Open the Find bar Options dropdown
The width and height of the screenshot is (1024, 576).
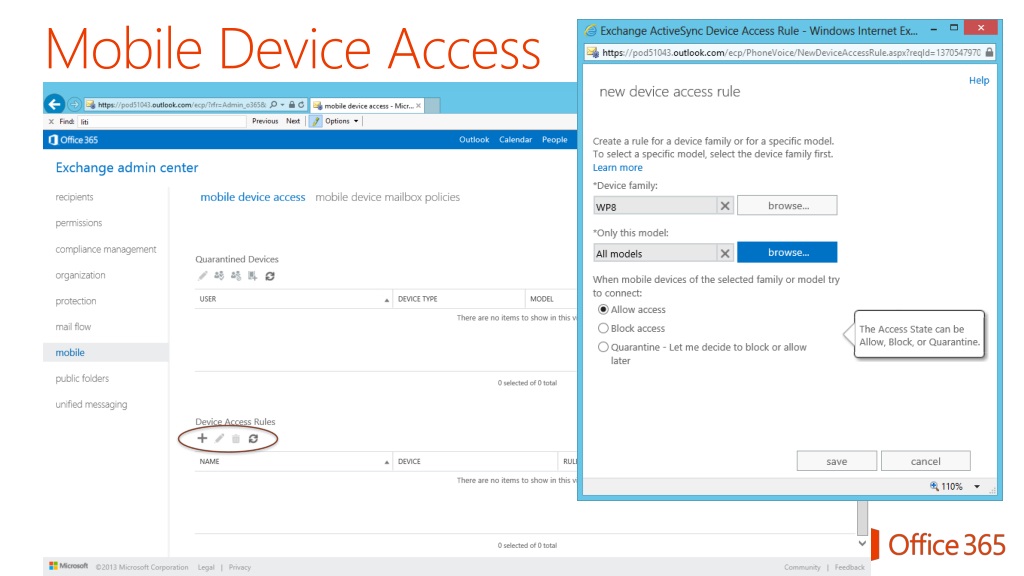(342, 121)
